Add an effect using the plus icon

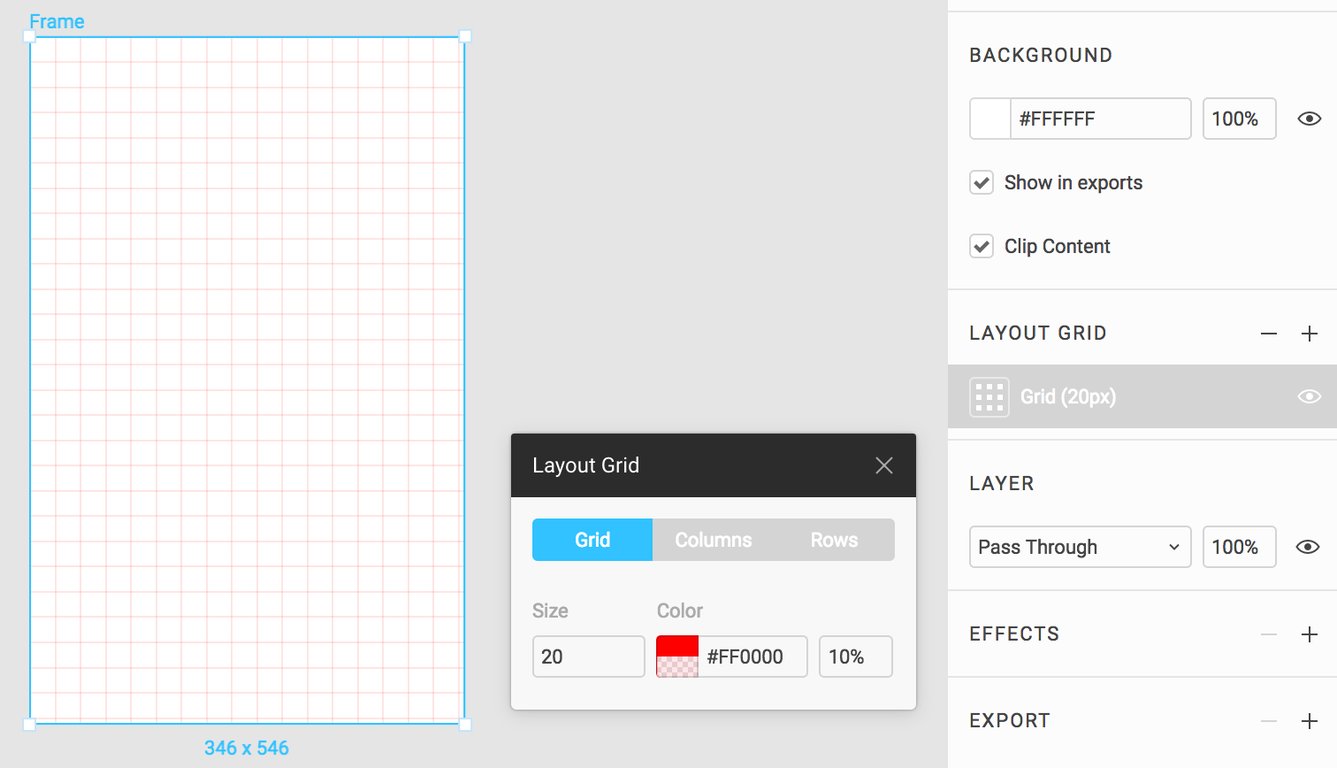pos(1309,634)
